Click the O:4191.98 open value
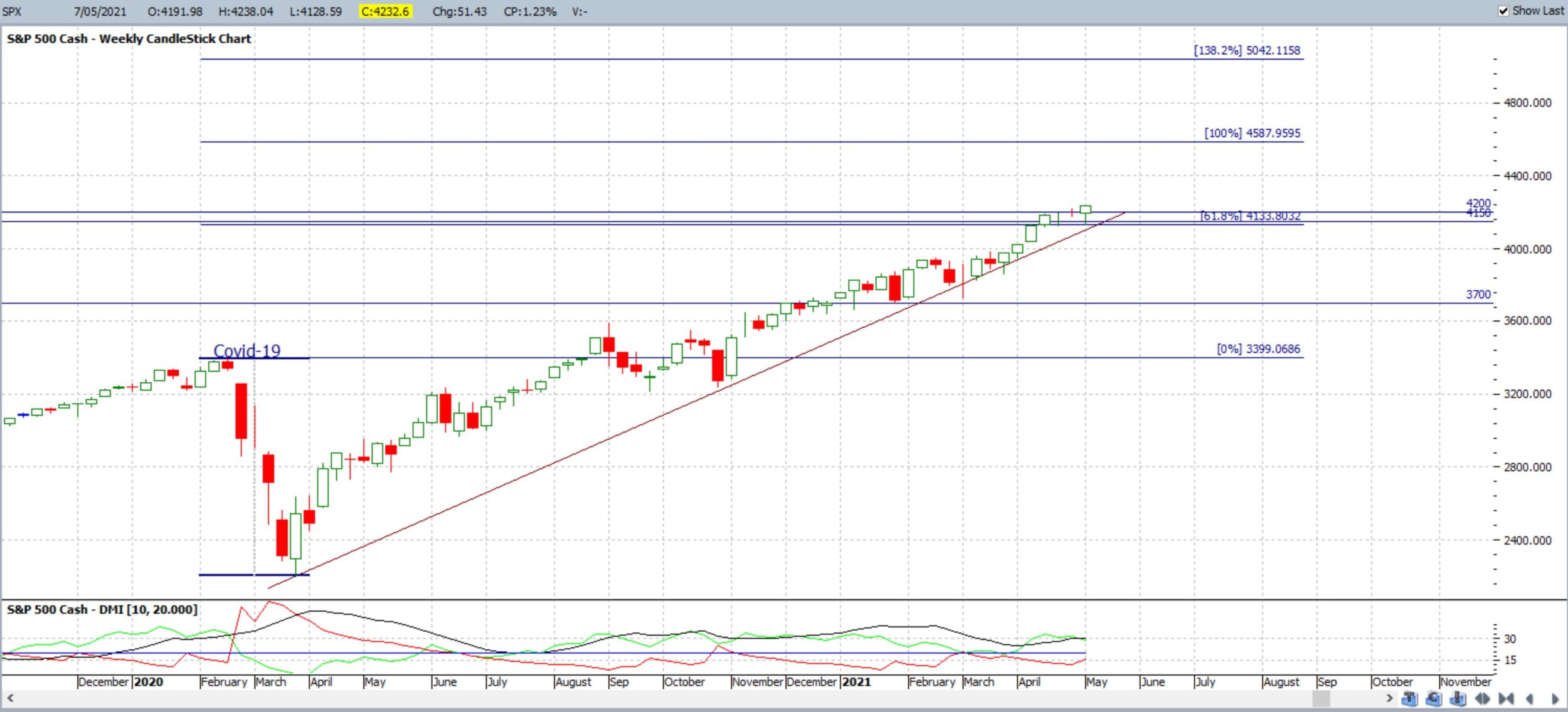 click(x=175, y=11)
